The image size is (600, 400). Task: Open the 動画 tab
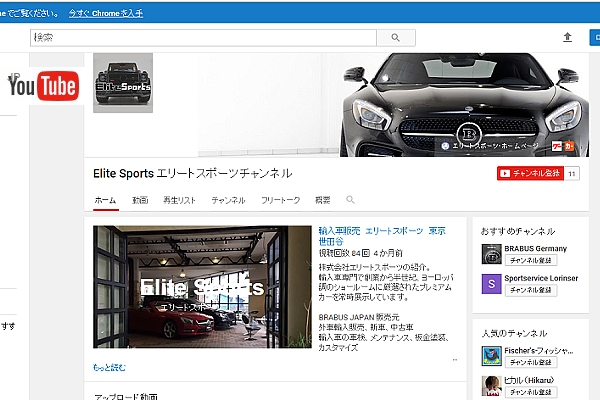(x=140, y=200)
